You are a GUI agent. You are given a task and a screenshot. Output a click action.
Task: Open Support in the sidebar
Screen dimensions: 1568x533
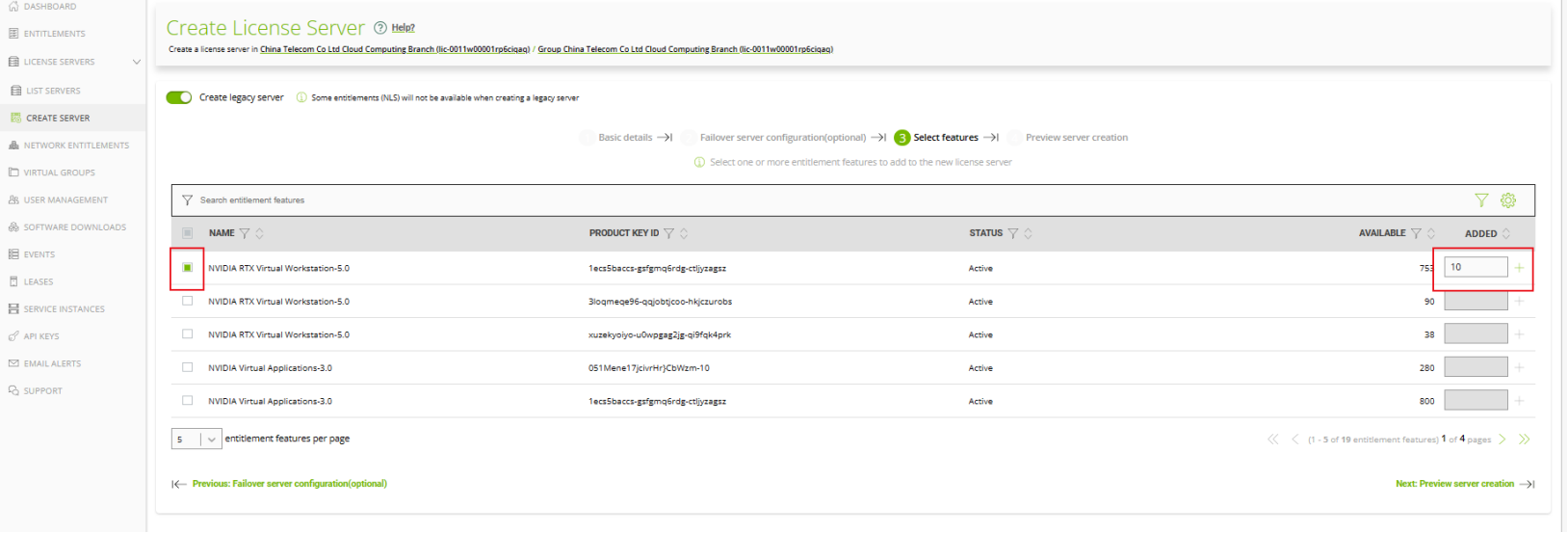point(42,391)
